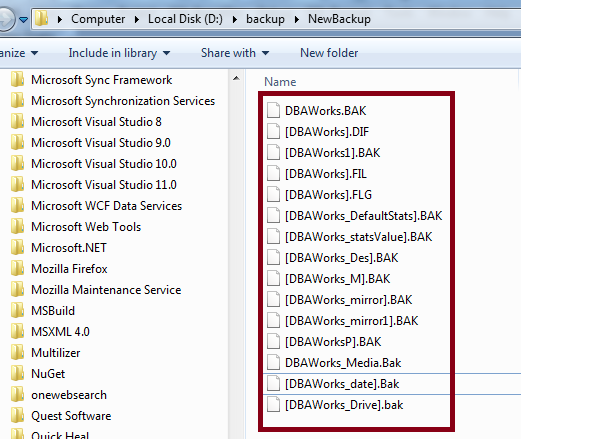Select file name [DBAWorks_DefaultStats].BAK
600x439 pixels.
point(364,216)
